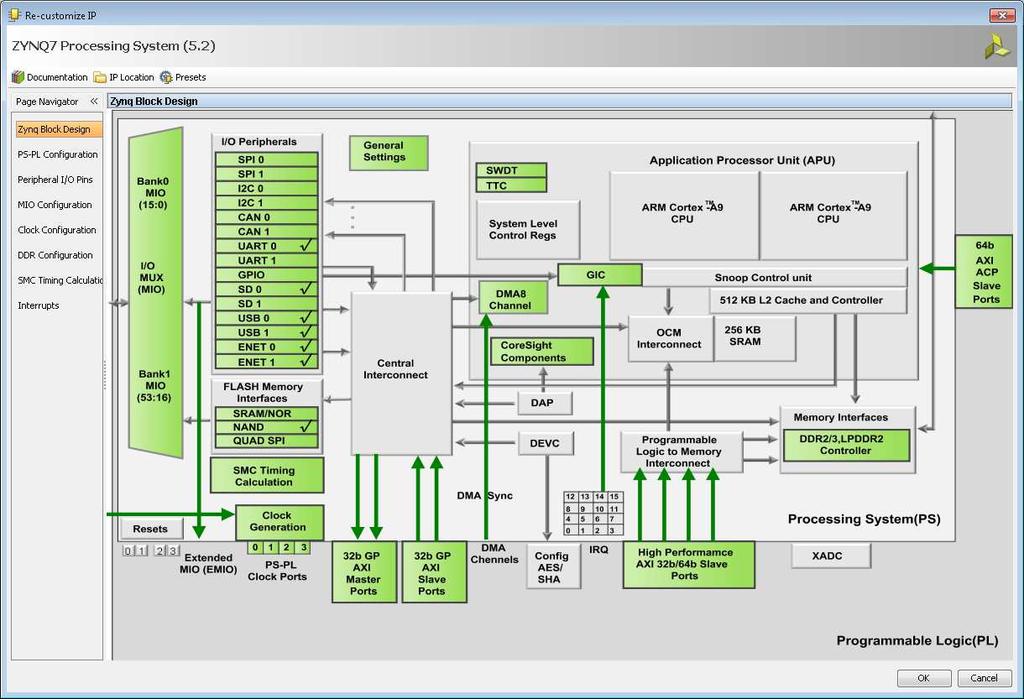1024x699 pixels.
Task: Click the SPI 0 peripheral block
Action: tap(266, 159)
